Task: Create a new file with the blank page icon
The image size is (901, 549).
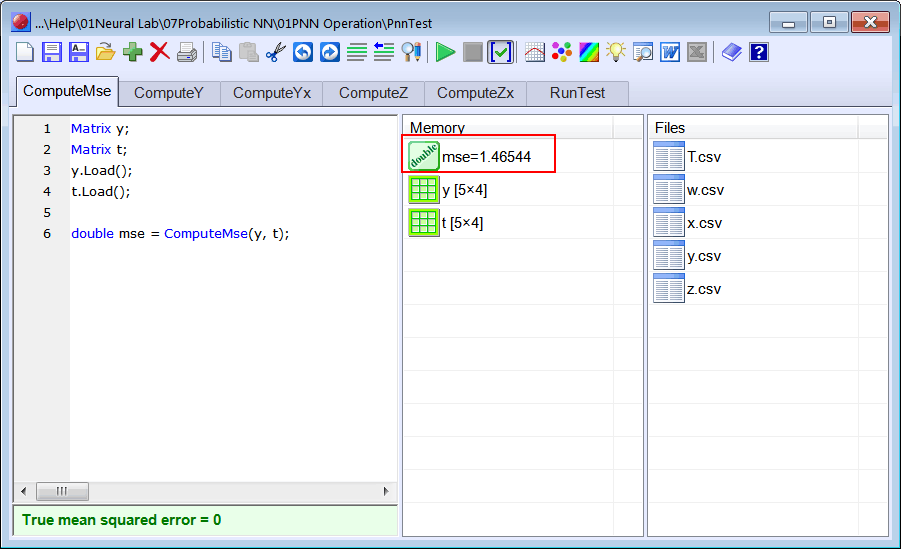Action: (24, 52)
